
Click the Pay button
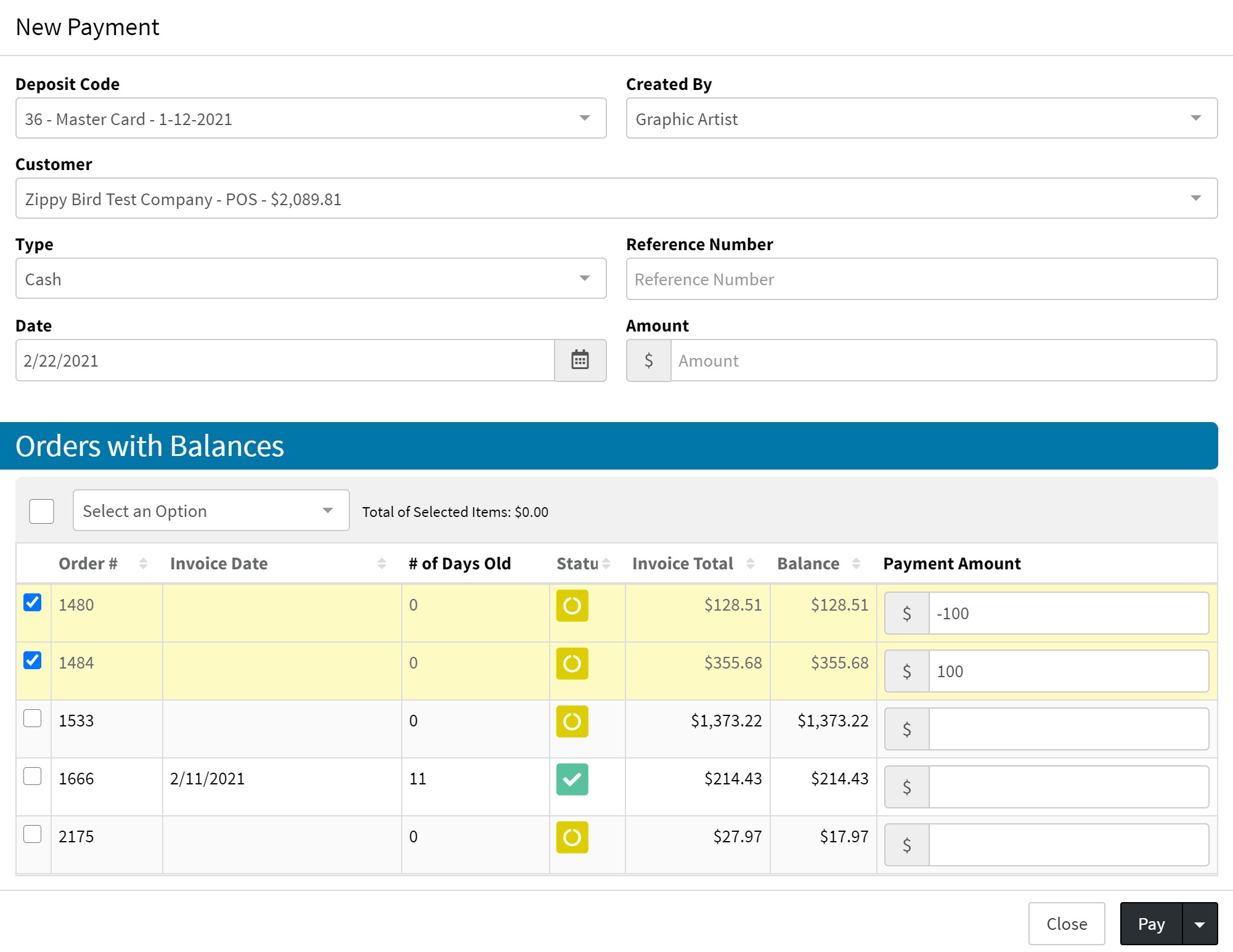pyautogui.click(x=1151, y=924)
